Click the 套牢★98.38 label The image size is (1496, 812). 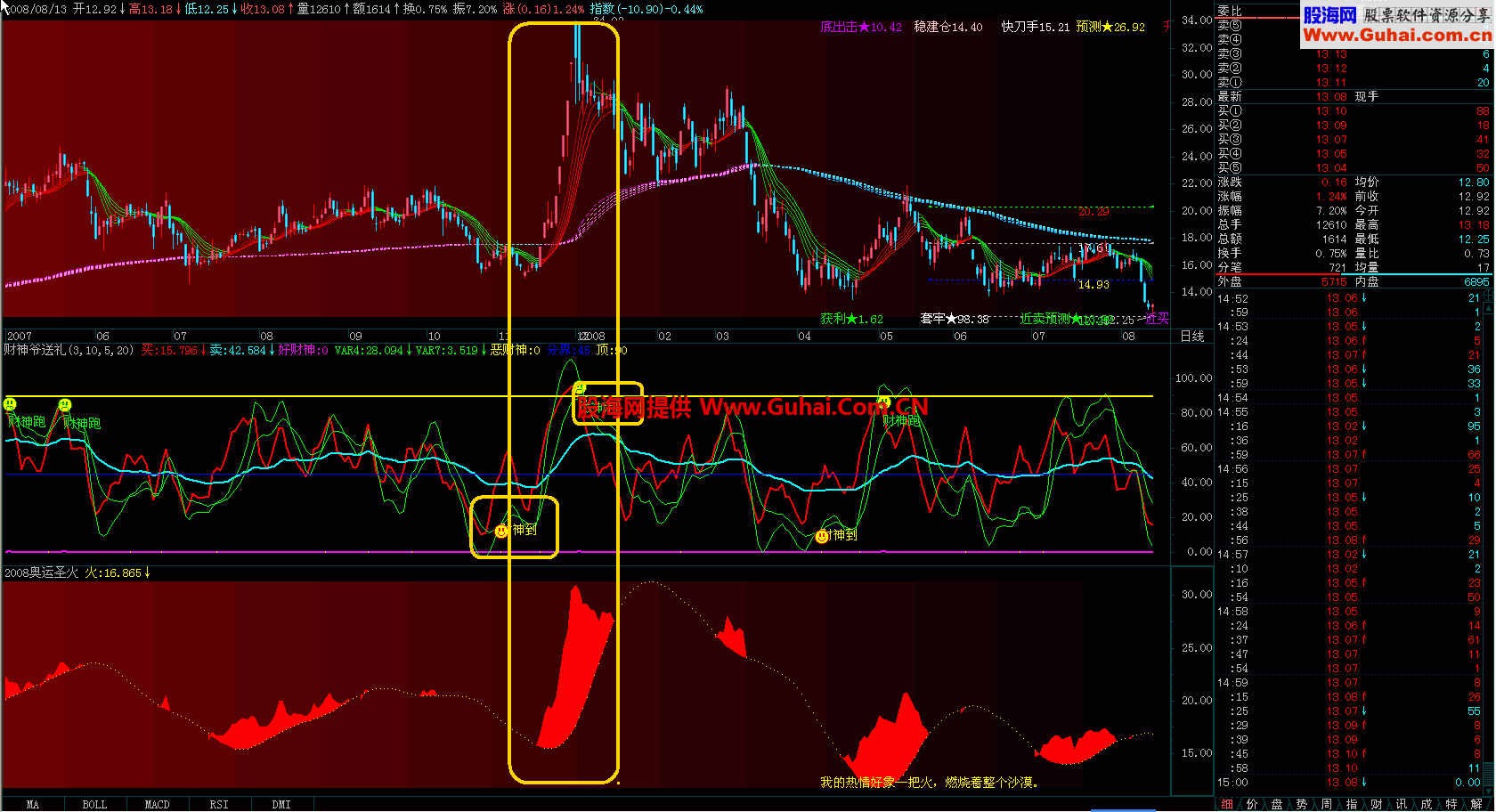point(955,319)
